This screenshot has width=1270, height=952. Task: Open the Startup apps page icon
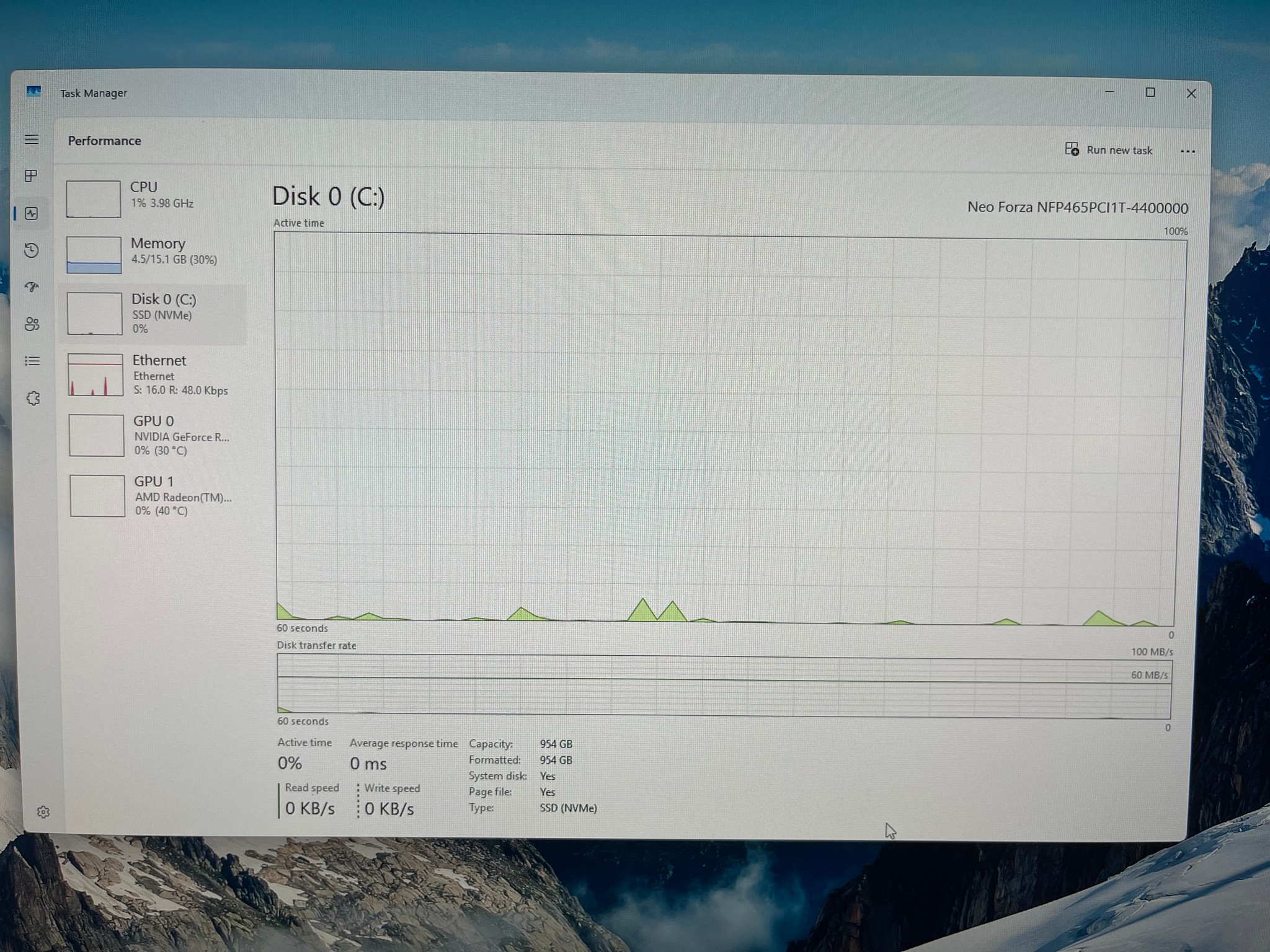[32, 287]
